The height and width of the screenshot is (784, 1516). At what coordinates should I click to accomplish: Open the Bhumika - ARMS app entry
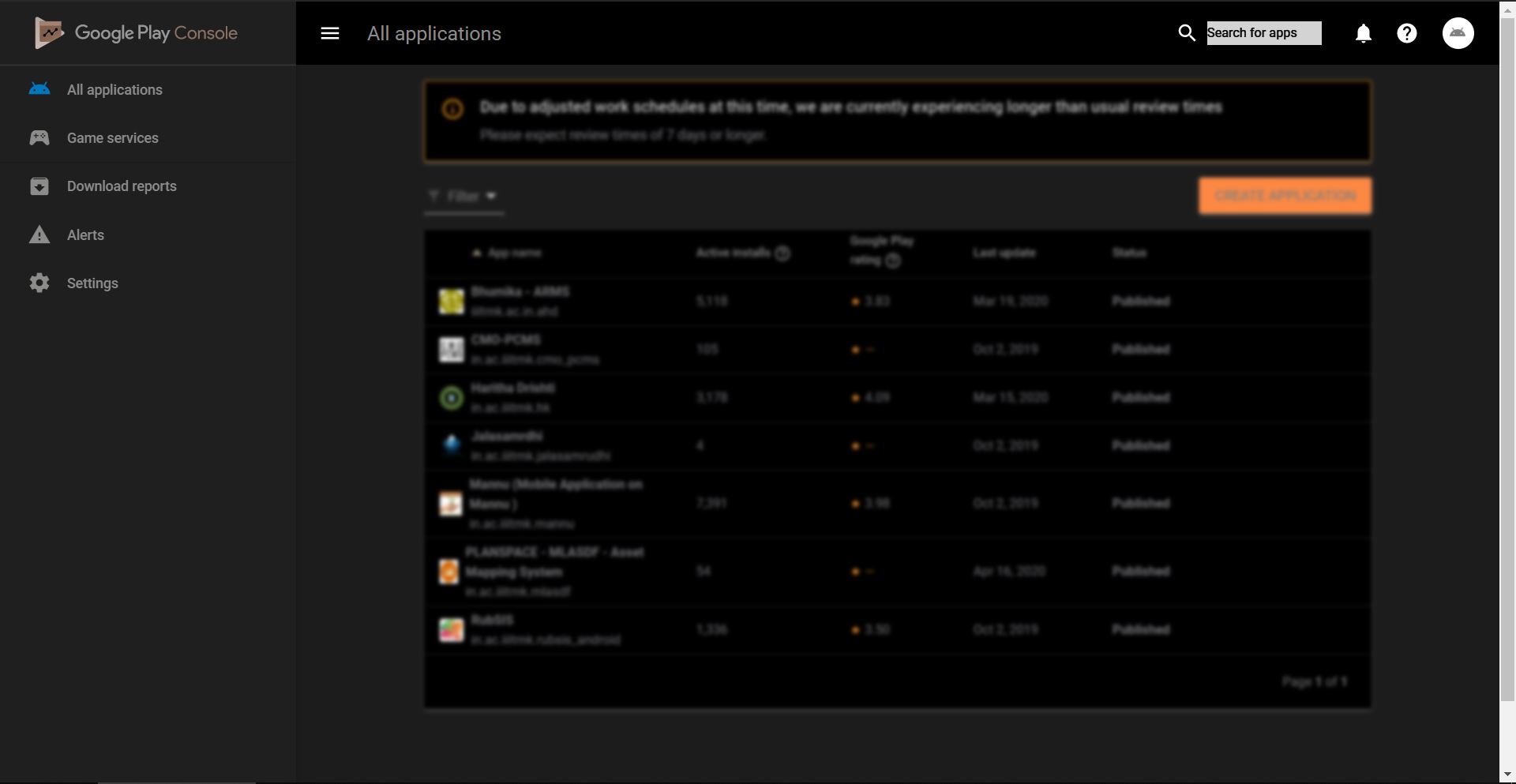click(520, 301)
